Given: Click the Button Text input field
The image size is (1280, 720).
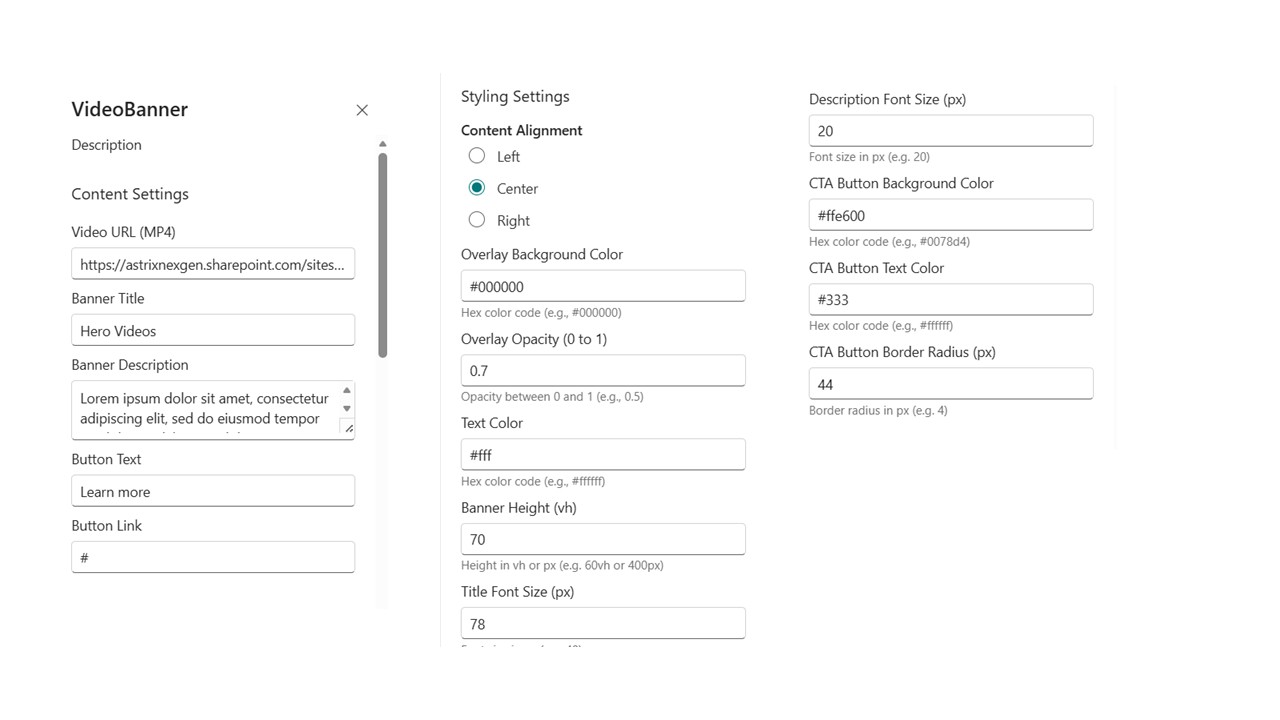Looking at the screenshot, I should (212, 491).
